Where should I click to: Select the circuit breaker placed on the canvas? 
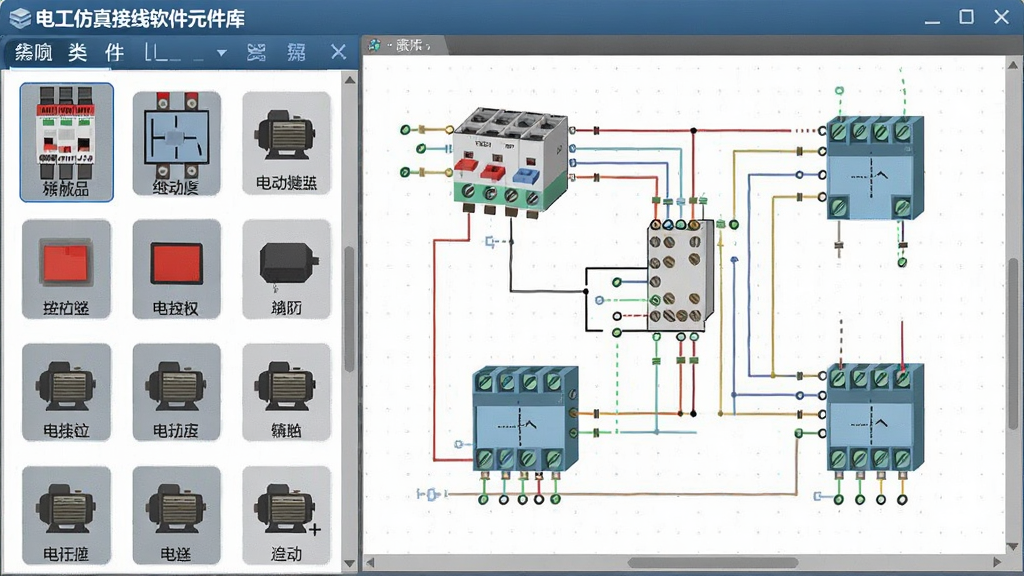[511, 163]
